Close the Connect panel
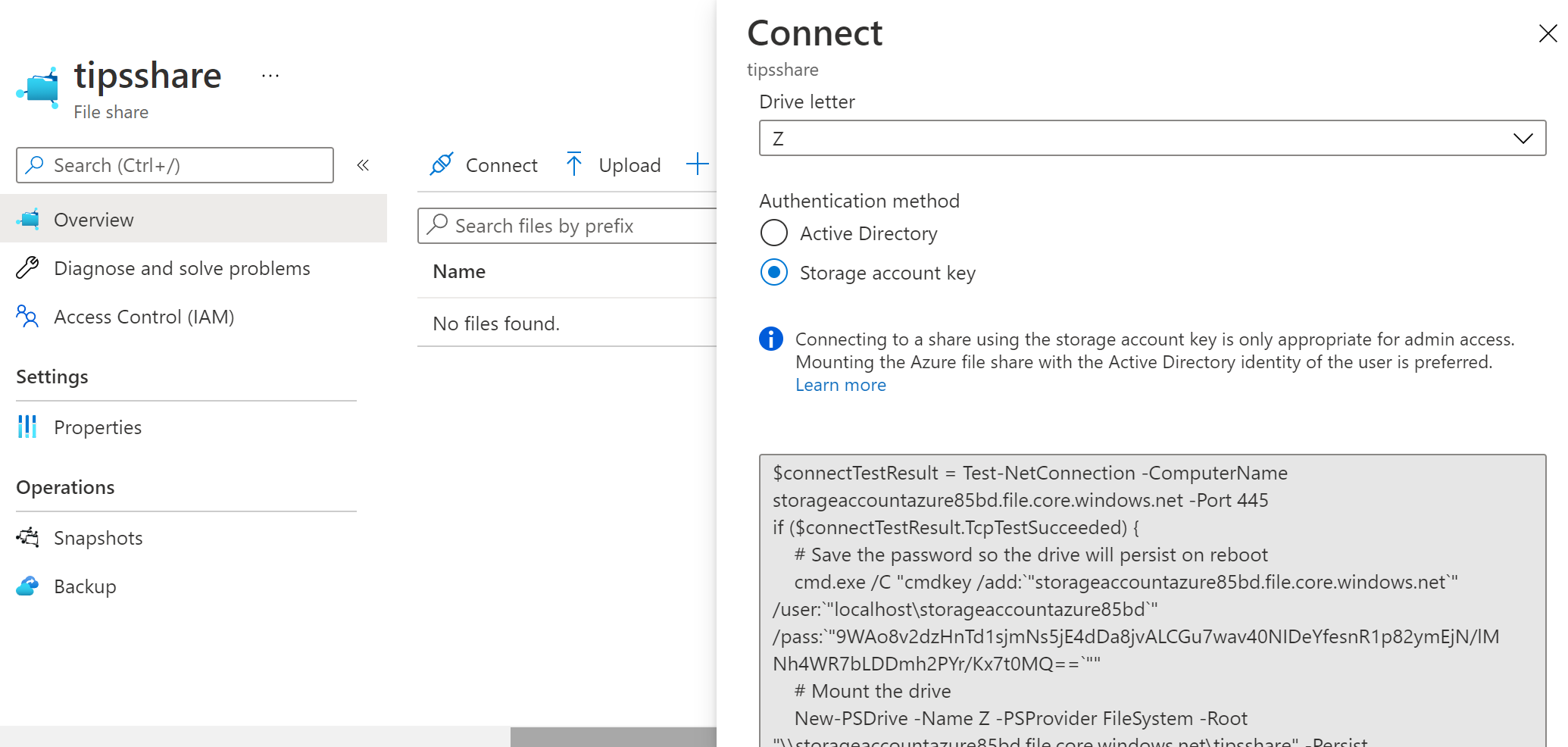Screen dimensions: 1568x747 click(x=1548, y=33)
